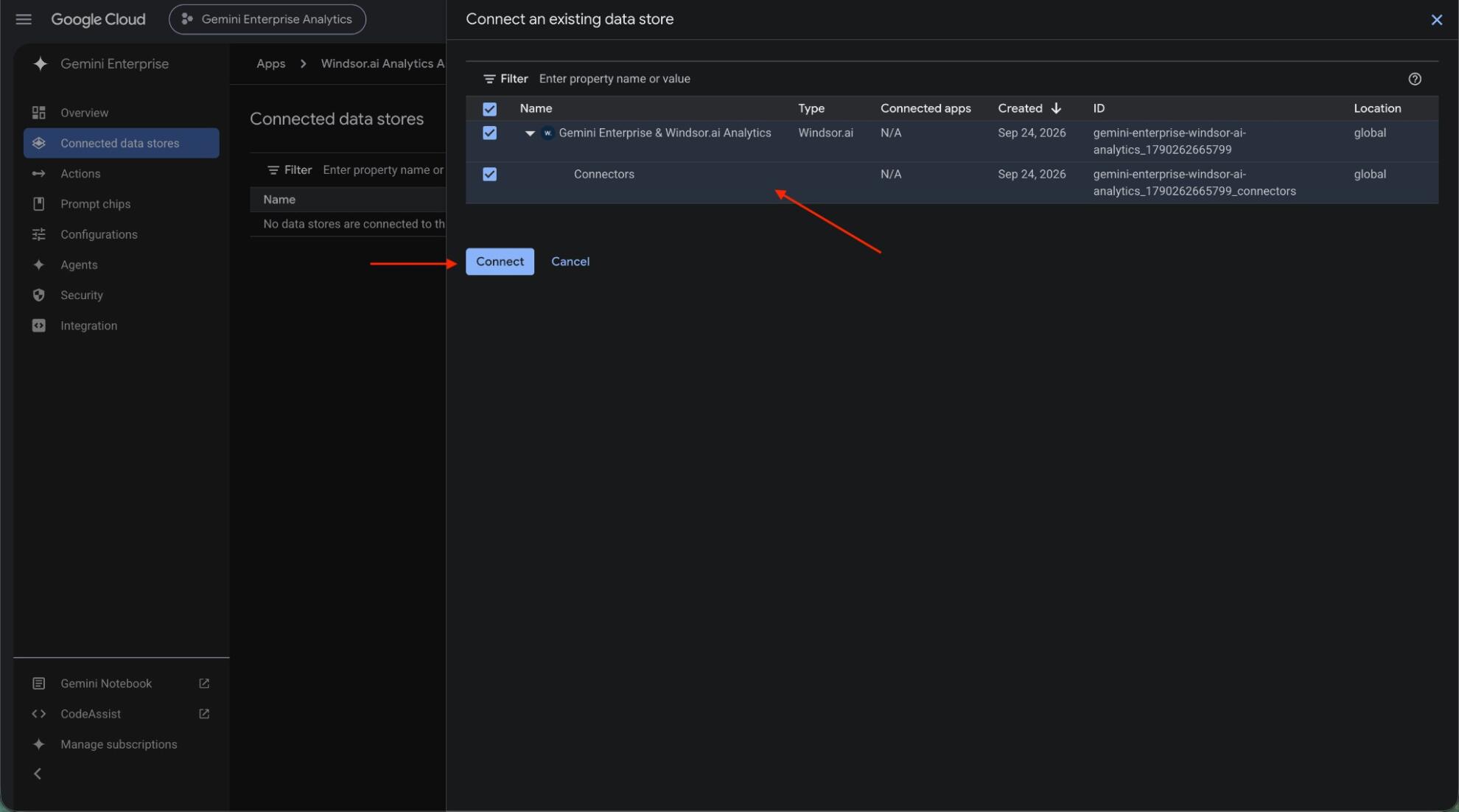Image resolution: width=1459 pixels, height=812 pixels.
Task: Open the Apps breadcrumb link
Action: click(270, 63)
